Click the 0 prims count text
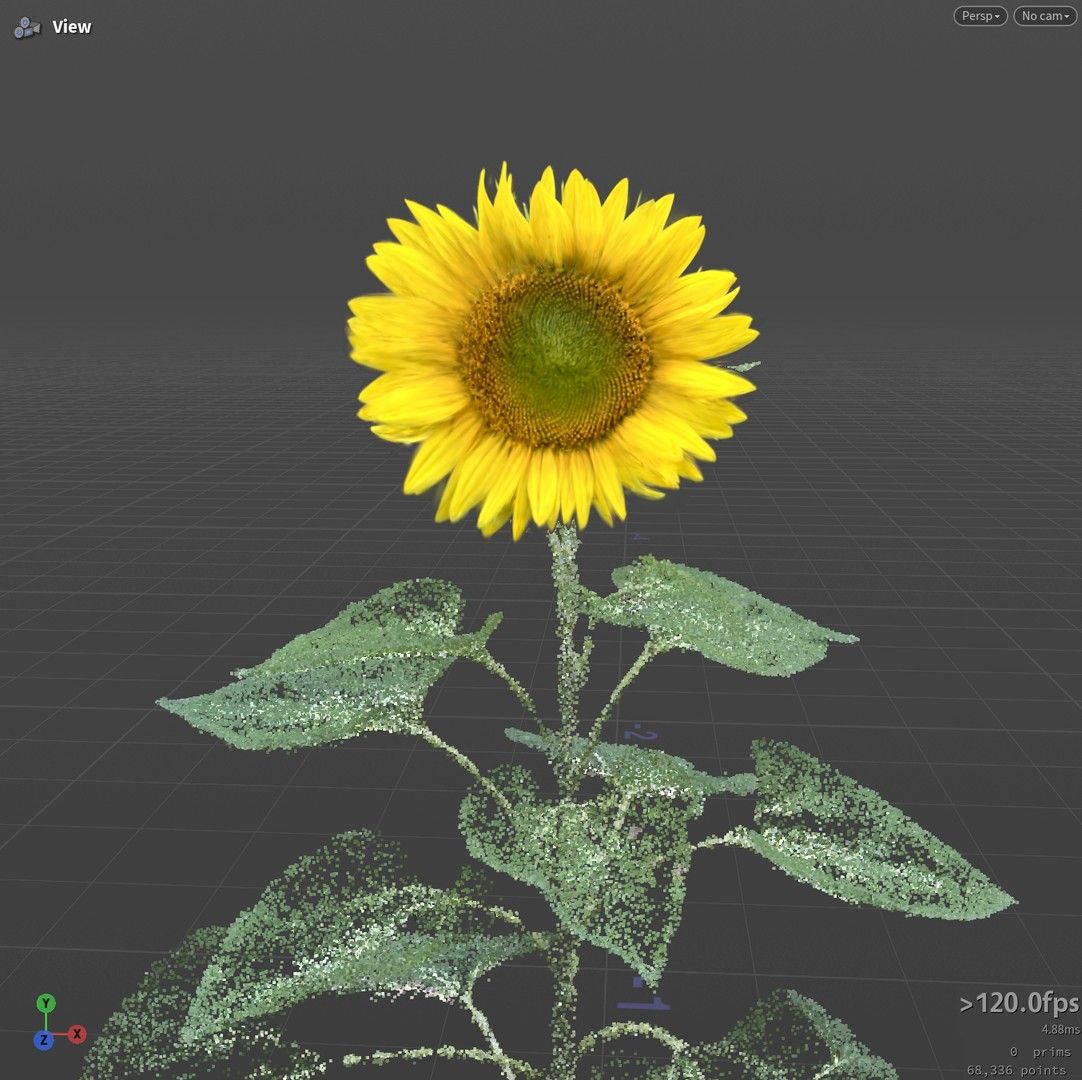This screenshot has width=1082, height=1080. pyautogui.click(x=1041, y=1052)
